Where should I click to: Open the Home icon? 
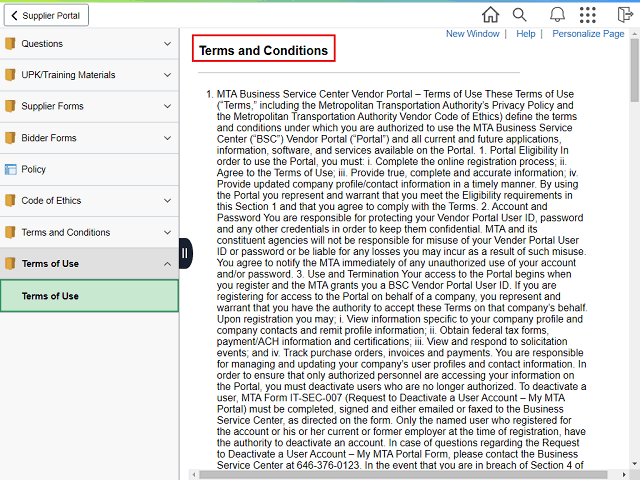[x=490, y=15]
